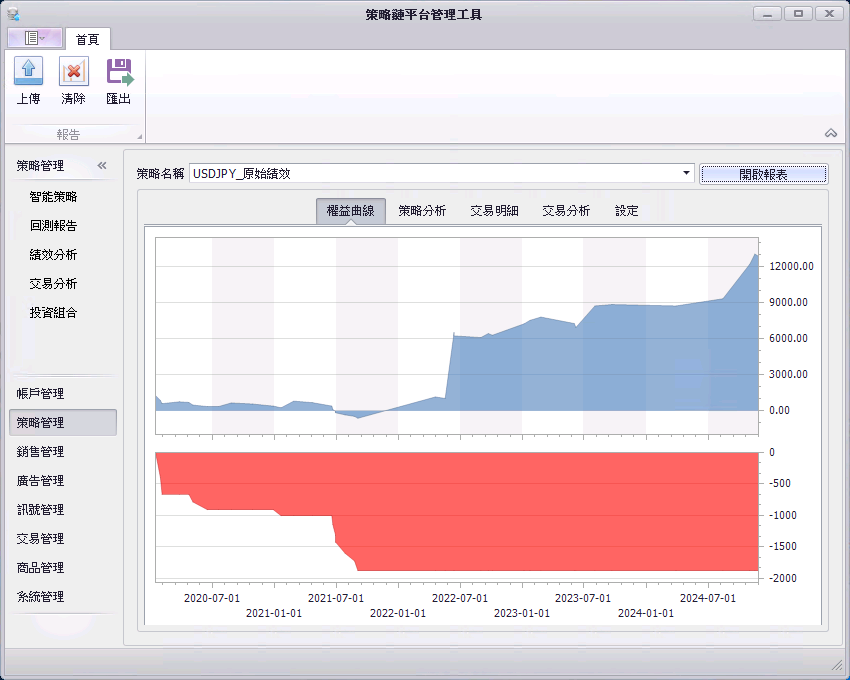The image size is (850, 680).
Task: Switch to the 設定 tab
Action: click(x=627, y=211)
